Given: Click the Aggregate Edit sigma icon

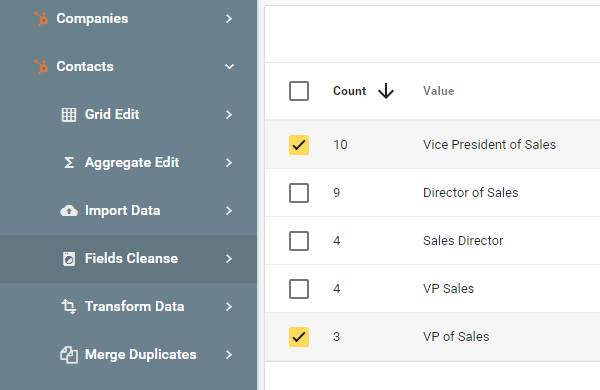Looking at the screenshot, I should click(69, 163).
